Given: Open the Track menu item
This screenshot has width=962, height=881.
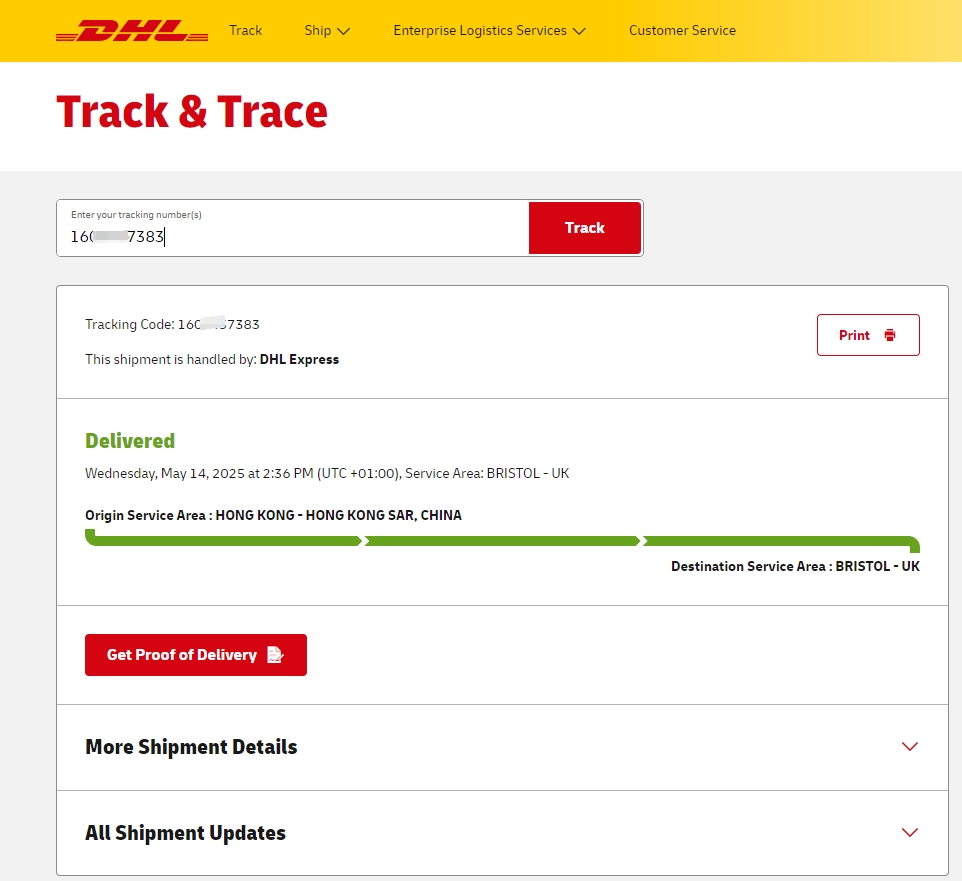Looking at the screenshot, I should tap(245, 31).
